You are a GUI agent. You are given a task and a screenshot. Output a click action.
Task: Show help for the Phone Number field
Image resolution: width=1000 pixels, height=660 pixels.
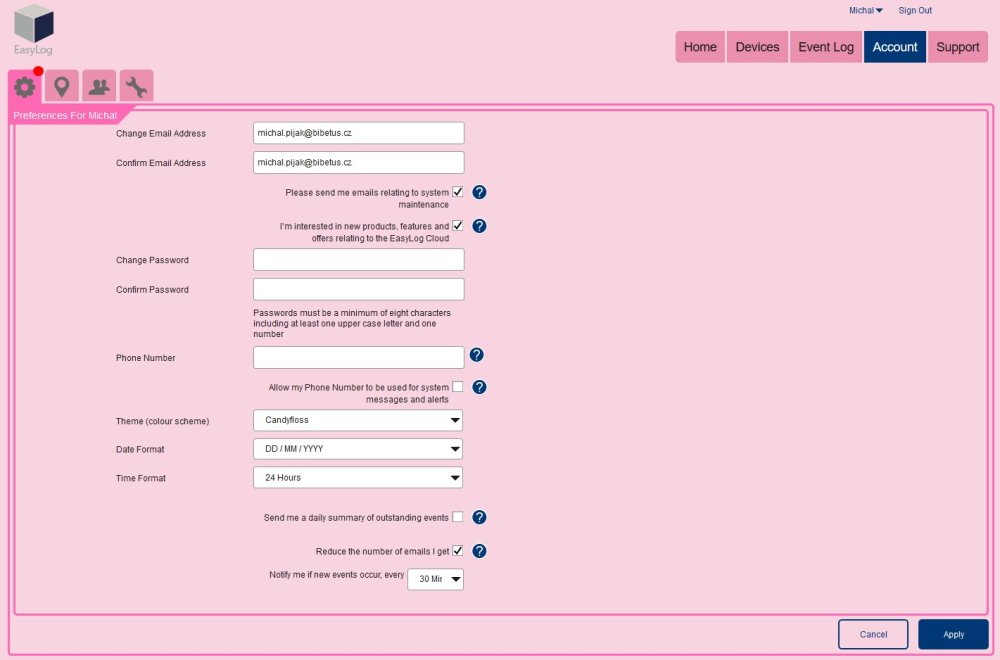click(x=477, y=355)
